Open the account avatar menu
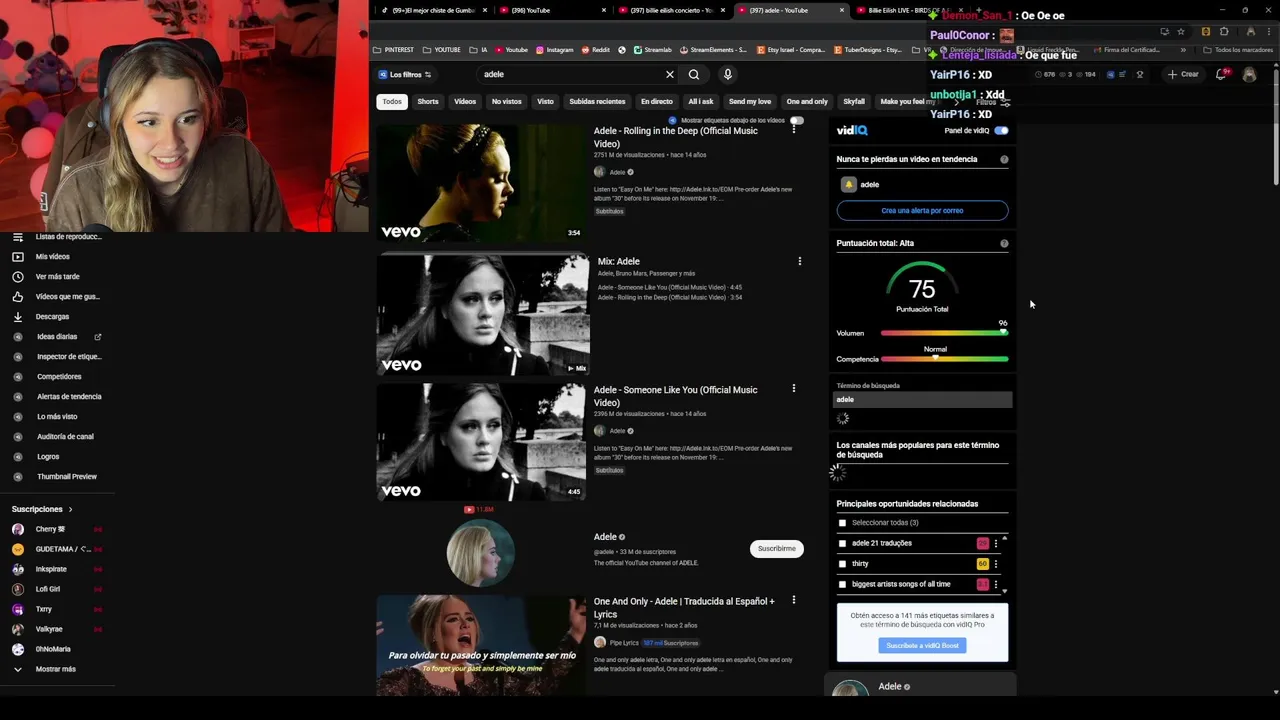Viewport: 1280px width, 720px height. 1249,75
